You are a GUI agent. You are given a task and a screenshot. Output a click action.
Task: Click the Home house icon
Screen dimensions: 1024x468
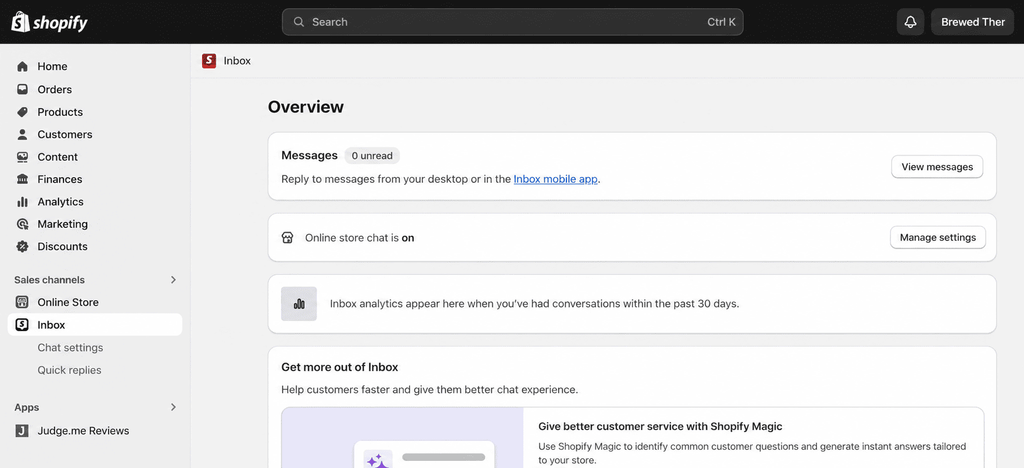pos(22,67)
